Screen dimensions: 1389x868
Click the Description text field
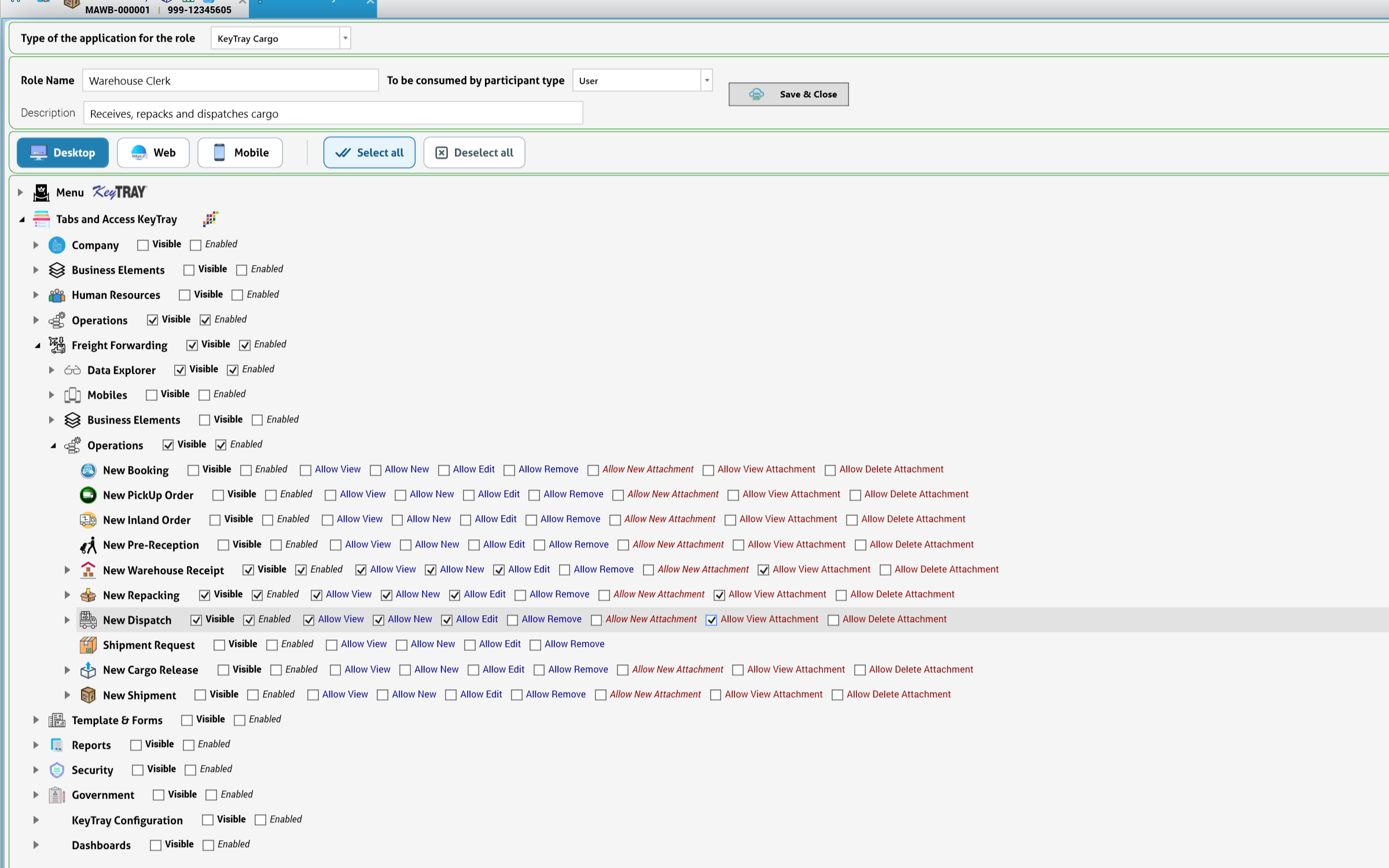(x=333, y=113)
